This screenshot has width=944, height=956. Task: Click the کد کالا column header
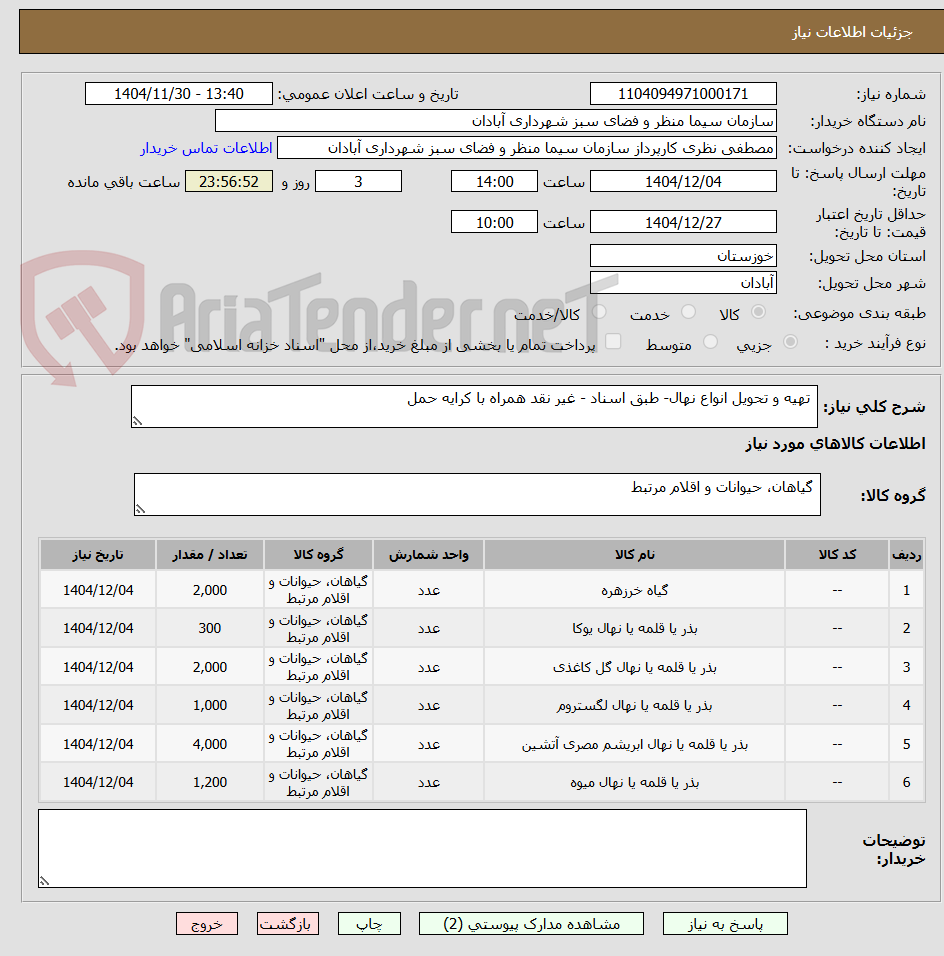tap(837, 555)
